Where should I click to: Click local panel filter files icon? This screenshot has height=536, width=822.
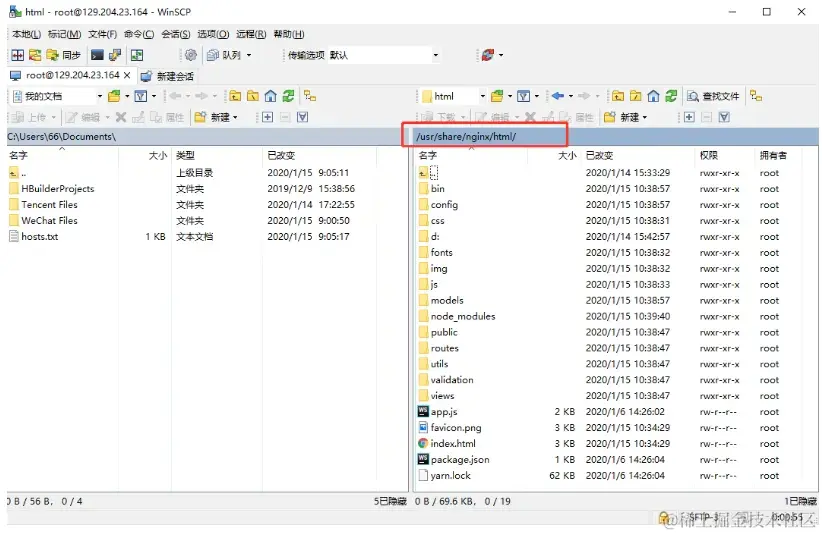pos(140,97)
